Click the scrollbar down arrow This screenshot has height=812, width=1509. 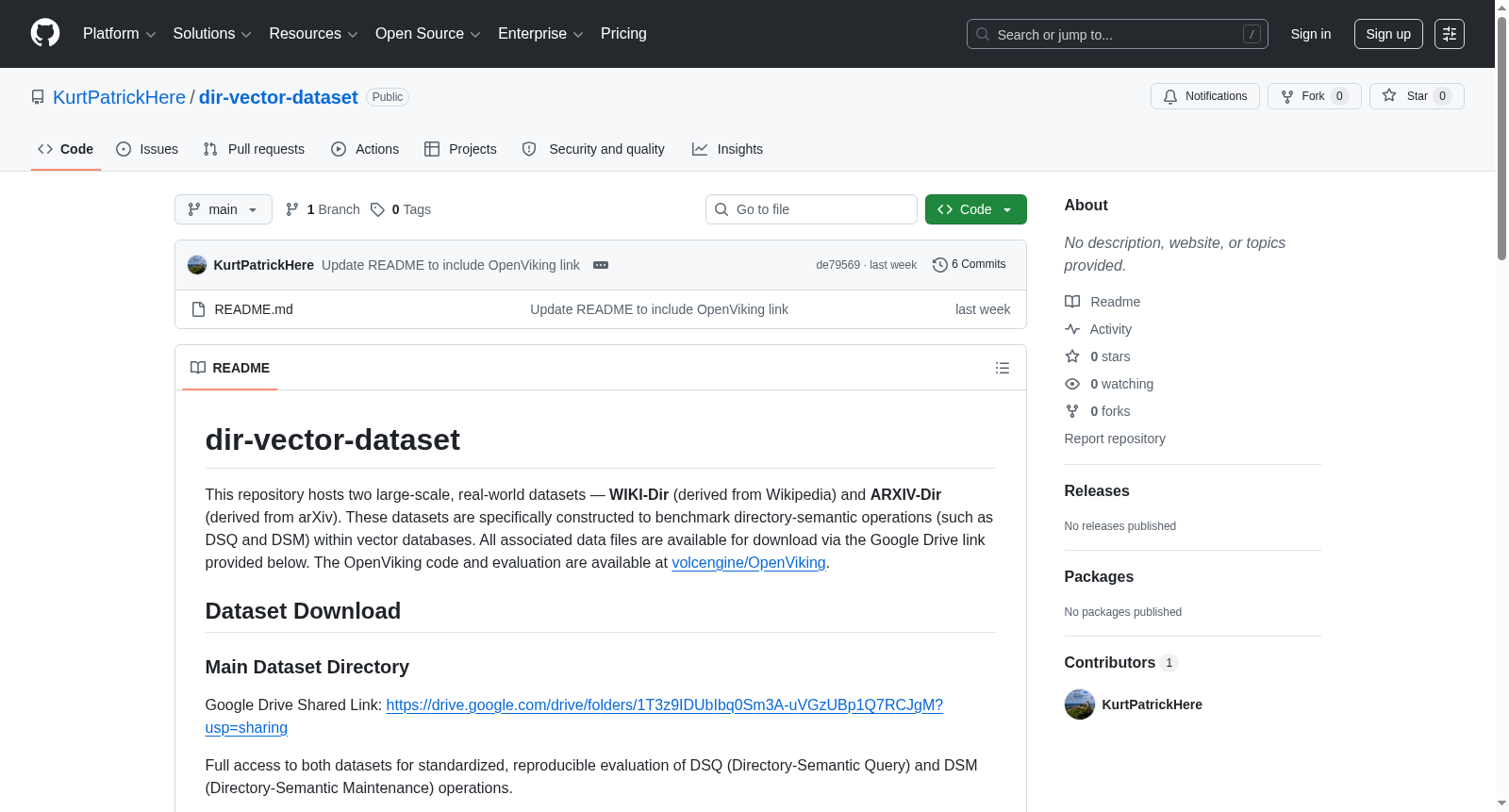point(1501,804)
